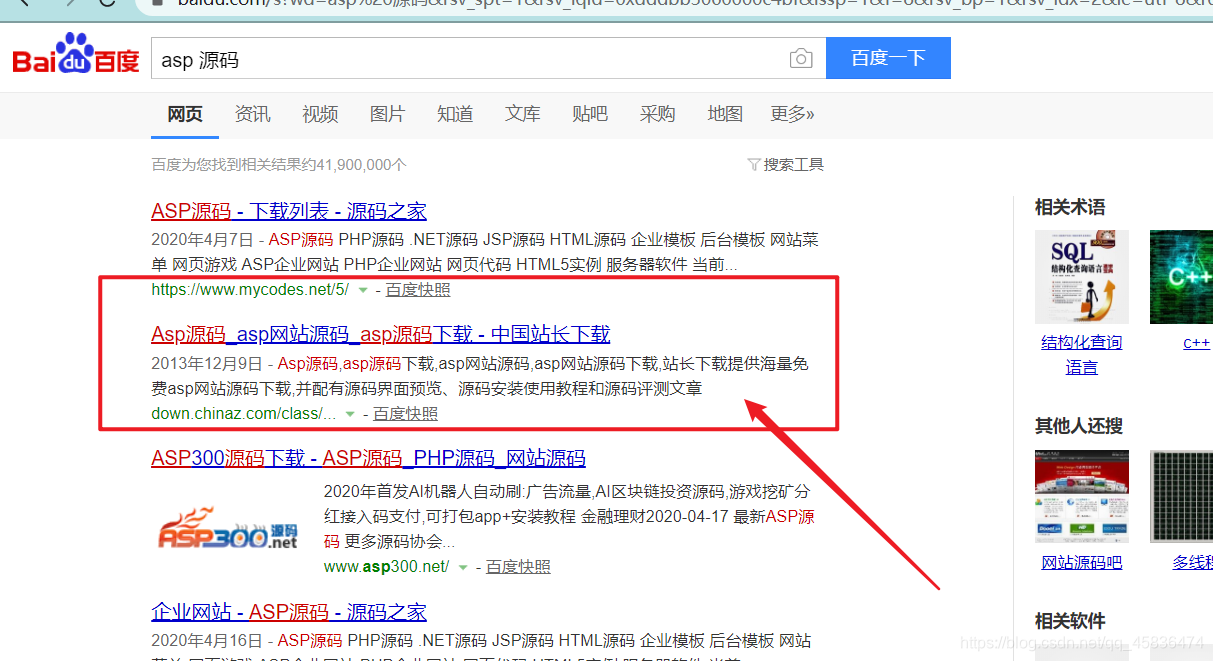The image size is (1213, 661).
Task: Click the grid thumbnail above 多线程
Action: pyautogui.click(x=1182, y=497)
